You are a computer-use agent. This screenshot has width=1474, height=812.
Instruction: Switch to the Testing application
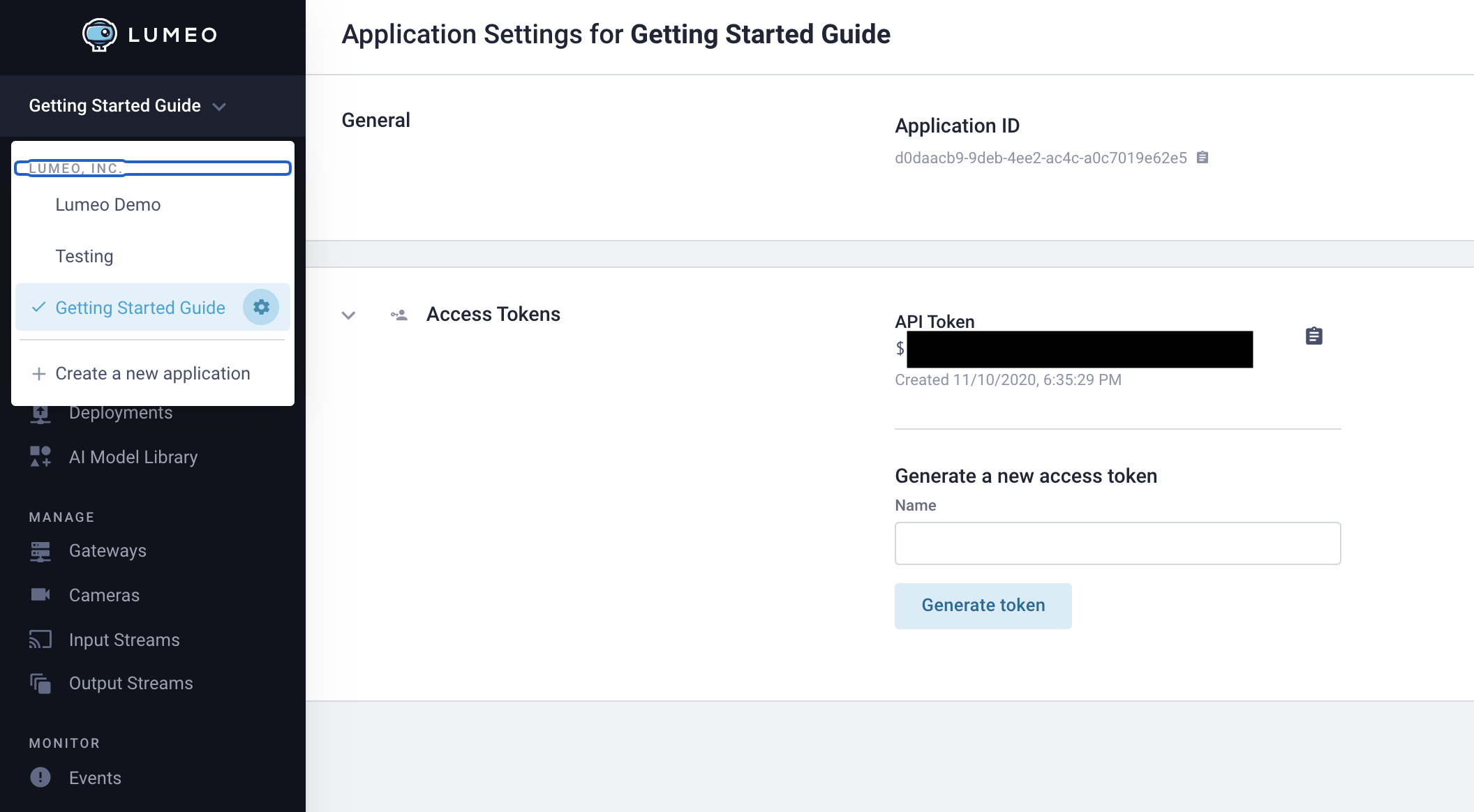click(x=84, y=257)
